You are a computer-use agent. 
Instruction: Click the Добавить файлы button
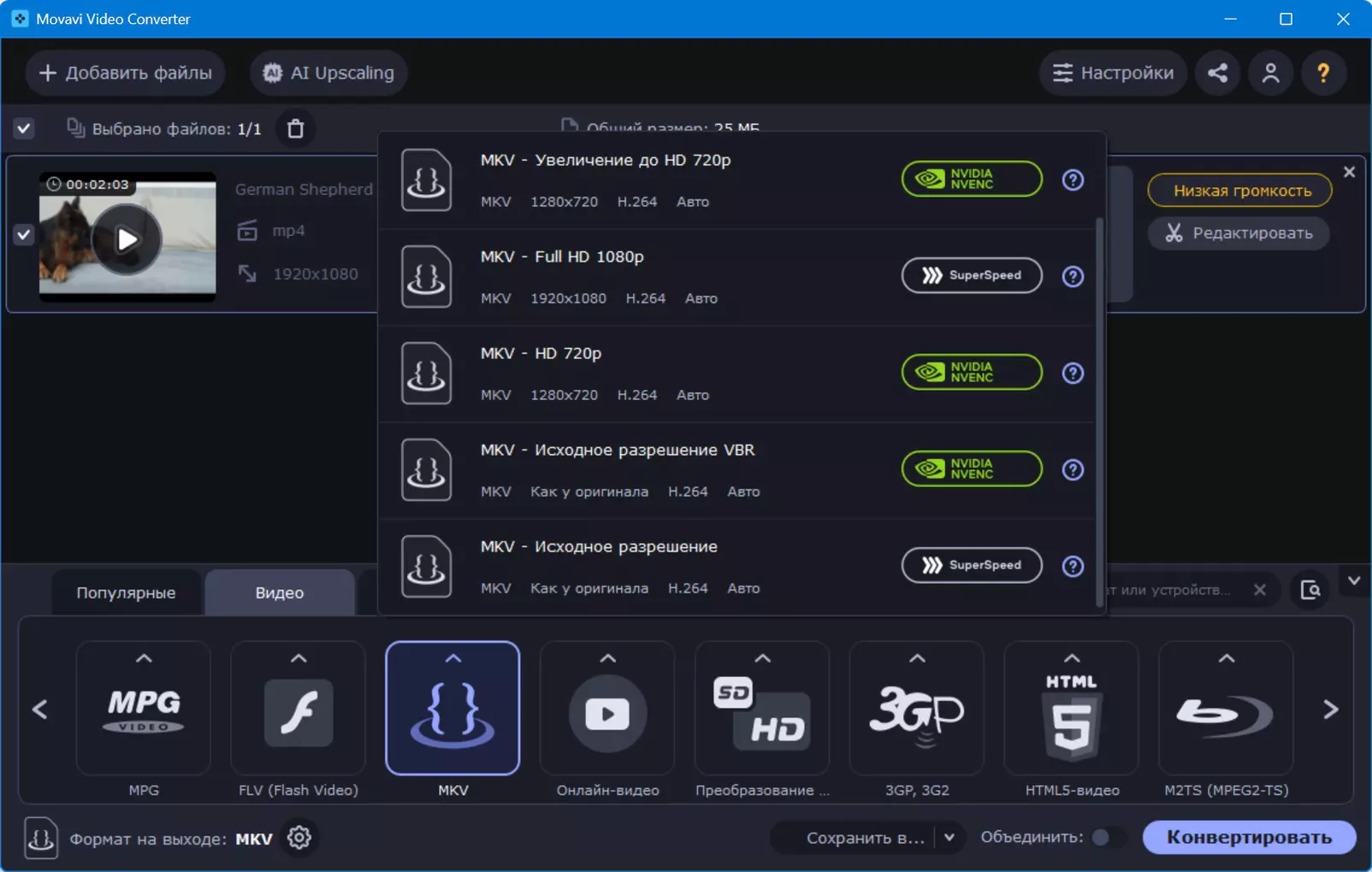click(x=125, y=73)
